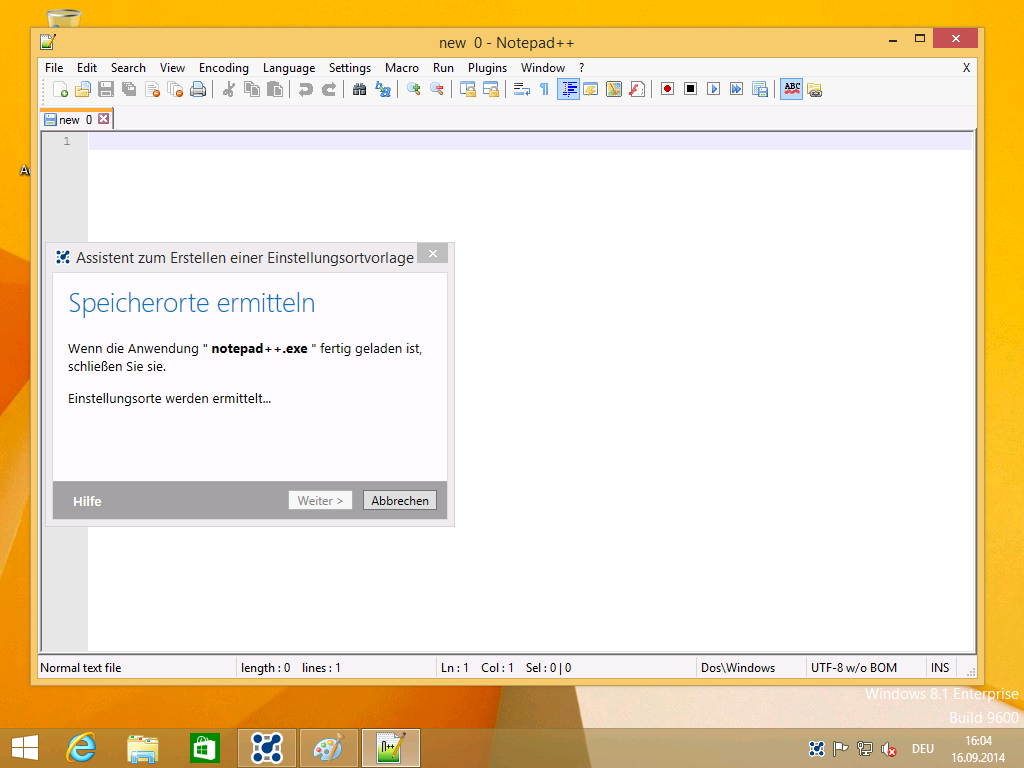Close the Assistent wizard dialog

coord(432,253)
